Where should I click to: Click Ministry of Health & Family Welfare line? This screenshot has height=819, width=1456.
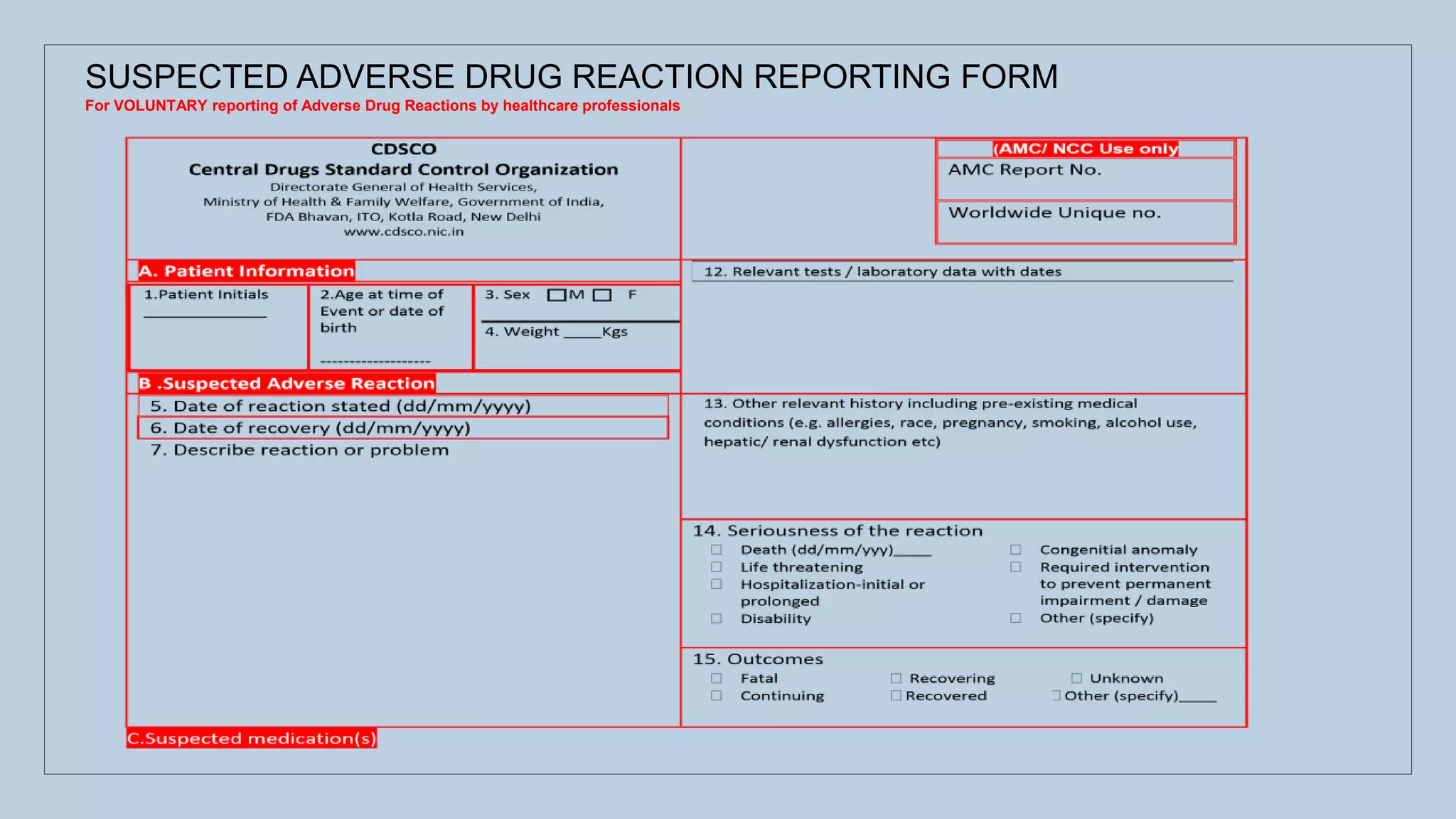(403, 202)
